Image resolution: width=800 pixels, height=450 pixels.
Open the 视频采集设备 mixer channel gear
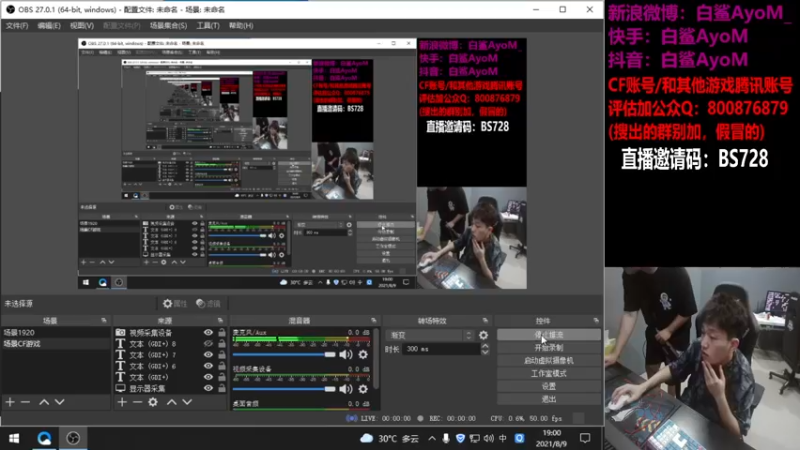(363, 389)
